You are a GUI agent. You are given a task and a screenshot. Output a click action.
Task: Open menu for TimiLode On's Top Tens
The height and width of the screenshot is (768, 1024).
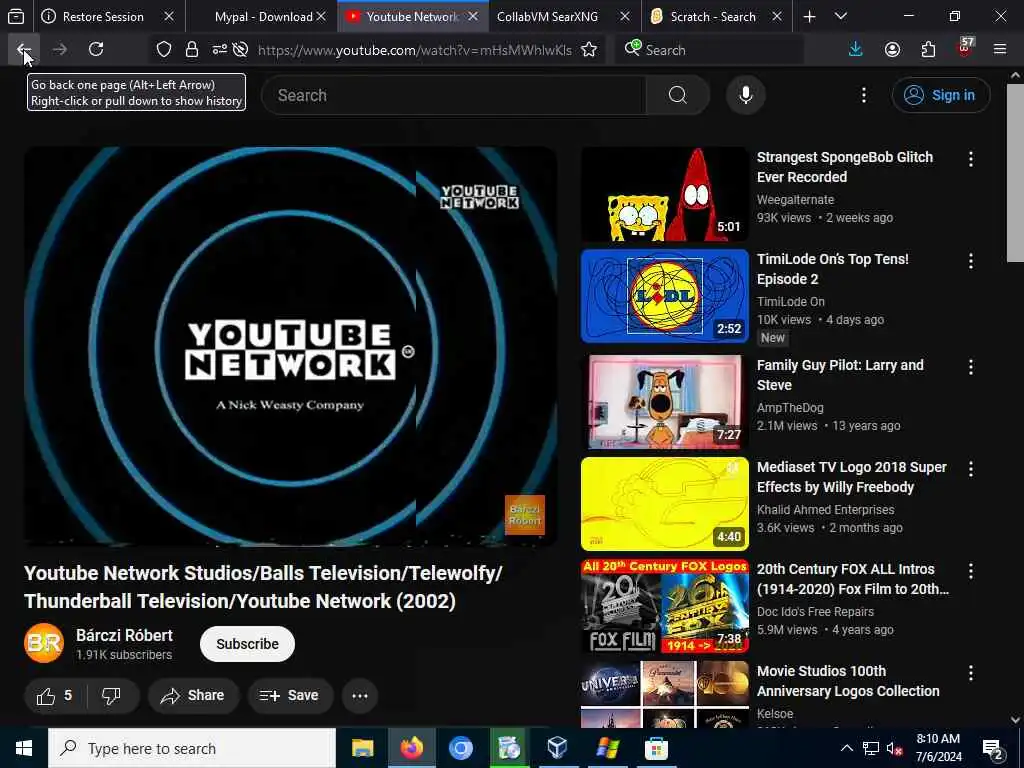pos(971,261)
